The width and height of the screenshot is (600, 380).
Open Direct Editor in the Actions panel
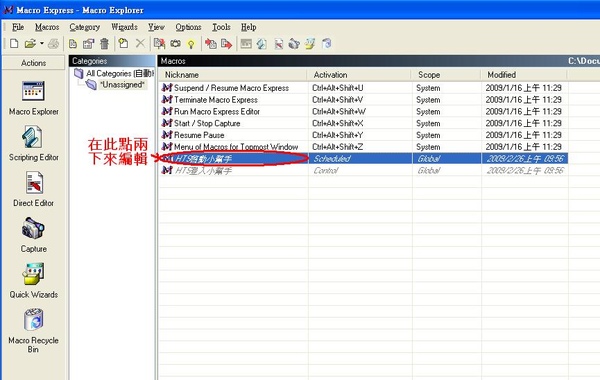[34, 189]
